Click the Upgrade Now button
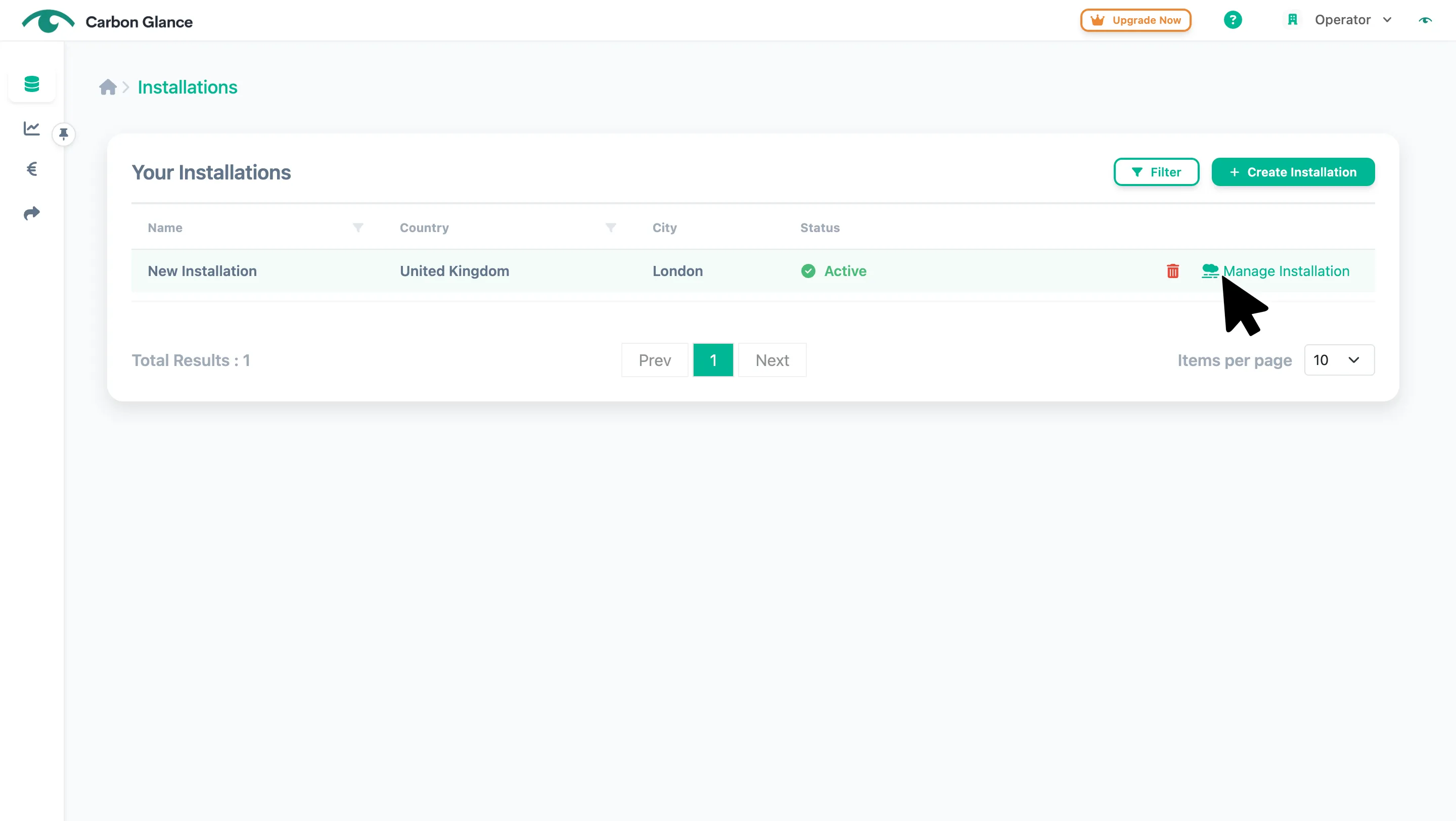 (1135, 20)
